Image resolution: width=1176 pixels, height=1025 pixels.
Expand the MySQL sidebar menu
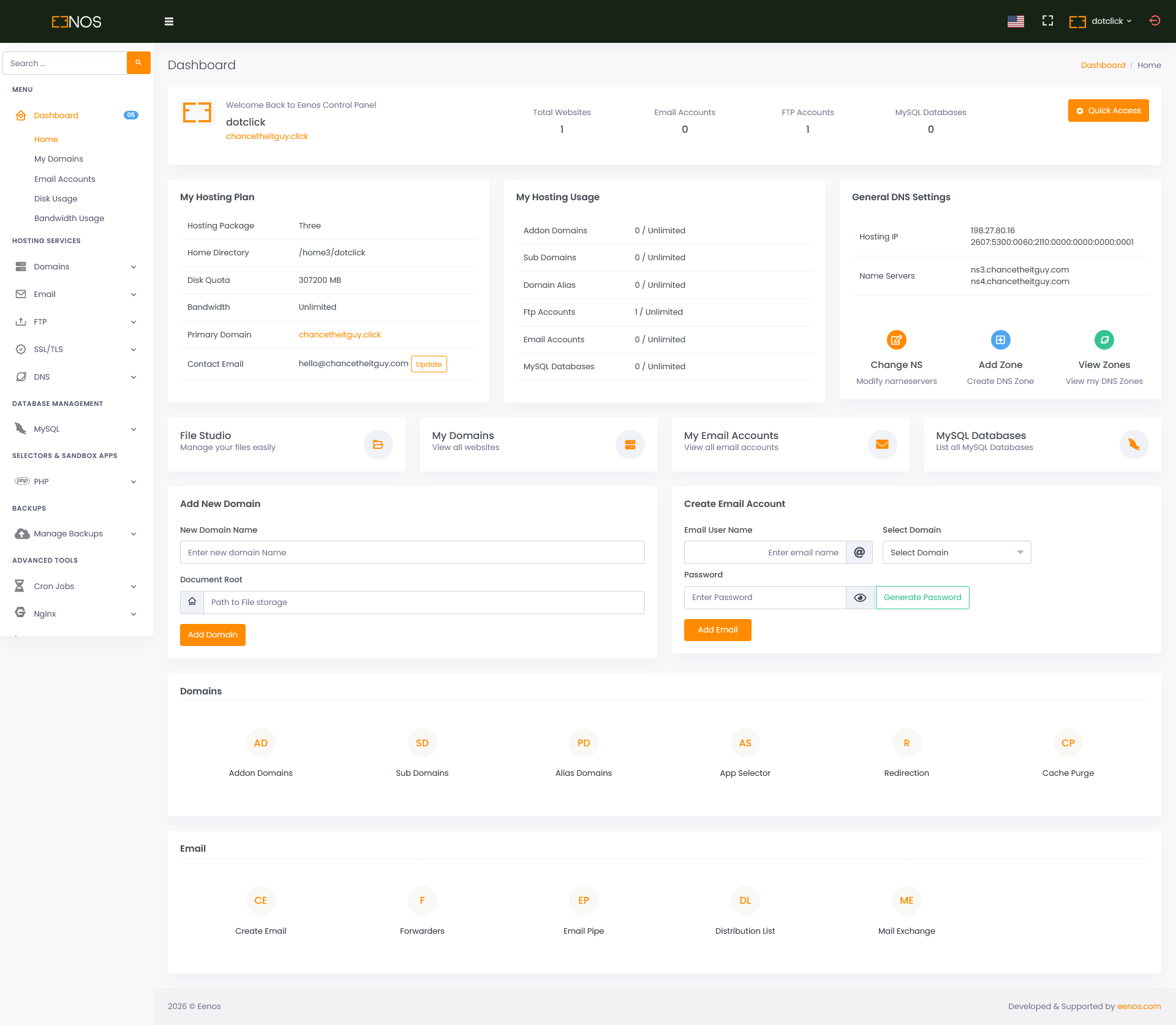pos(77,429)
